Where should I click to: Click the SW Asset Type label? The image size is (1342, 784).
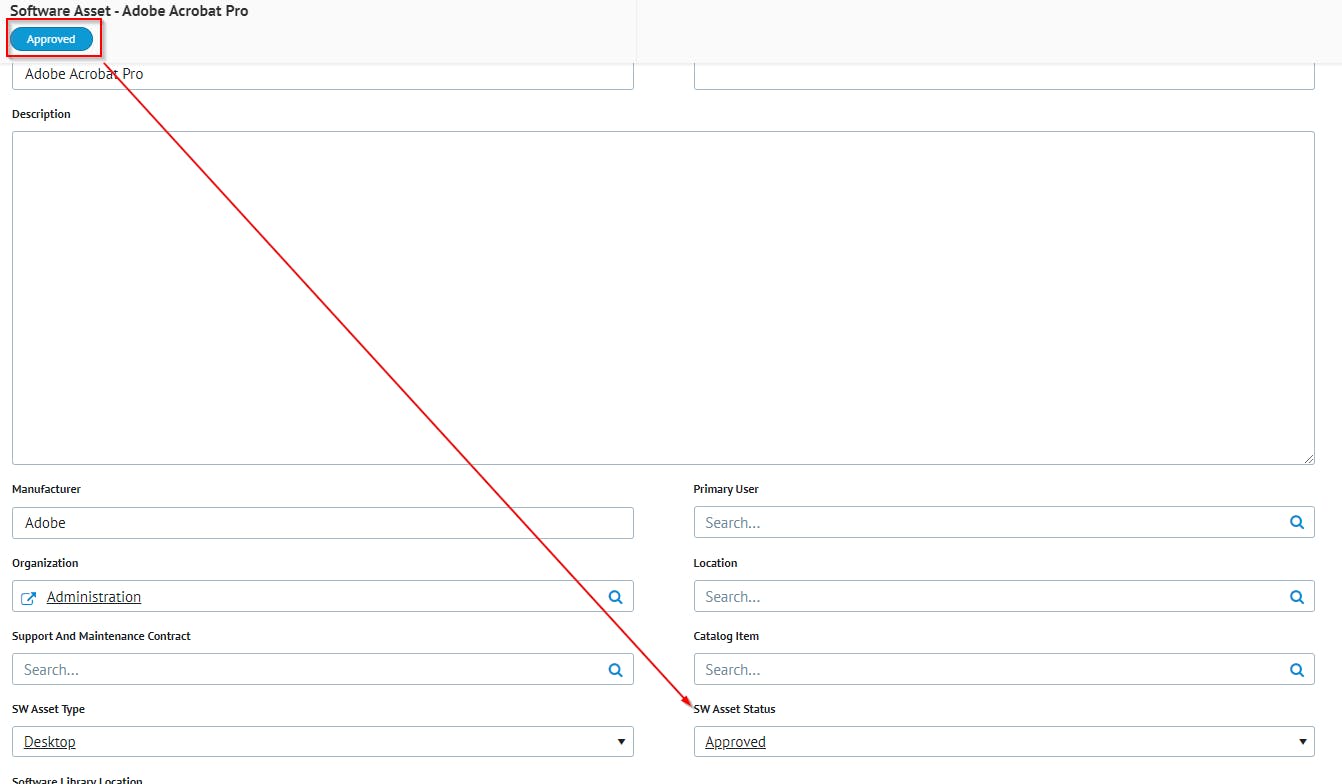[x=48, y=709]
